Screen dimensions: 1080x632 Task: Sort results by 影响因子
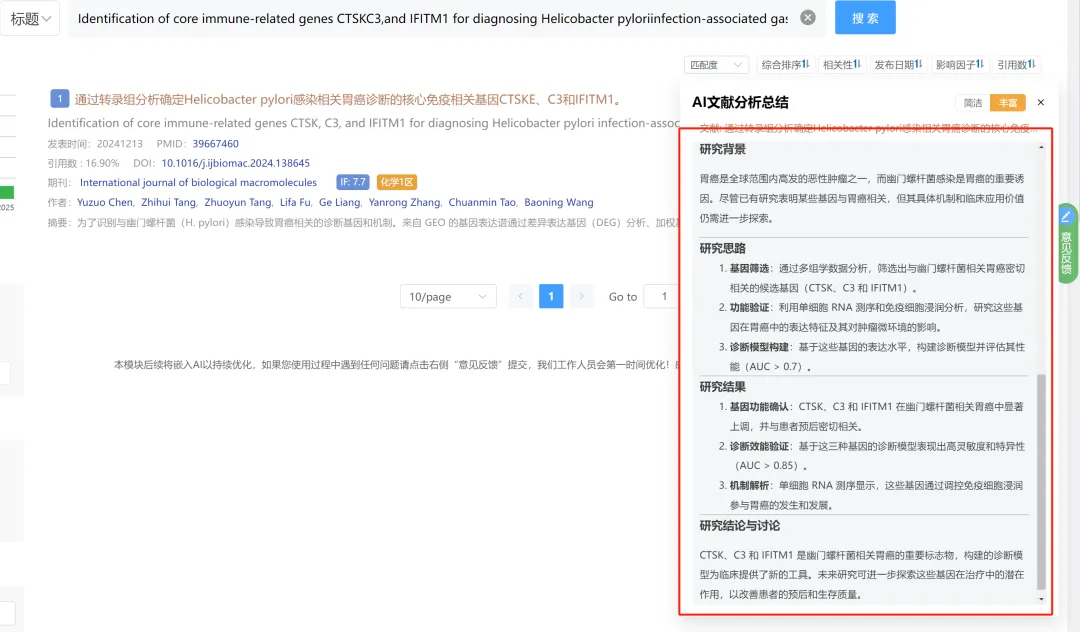click(959, 65)
